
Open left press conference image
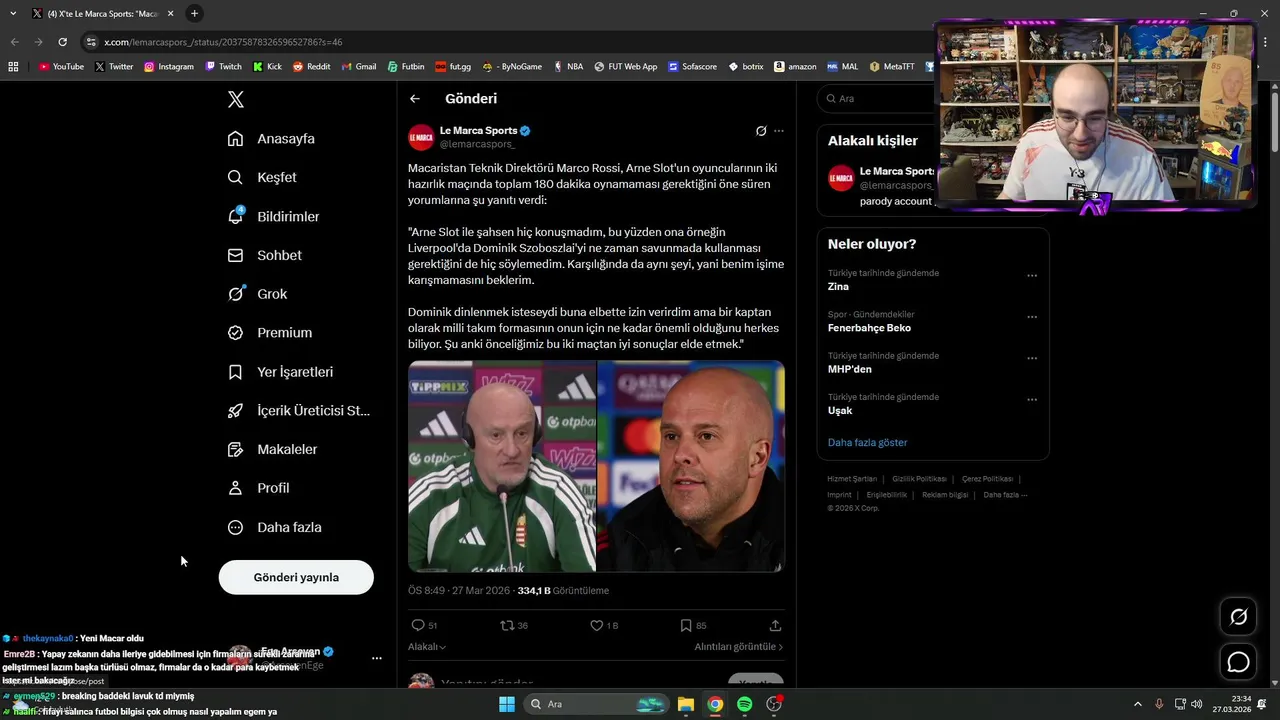(502, 466)
